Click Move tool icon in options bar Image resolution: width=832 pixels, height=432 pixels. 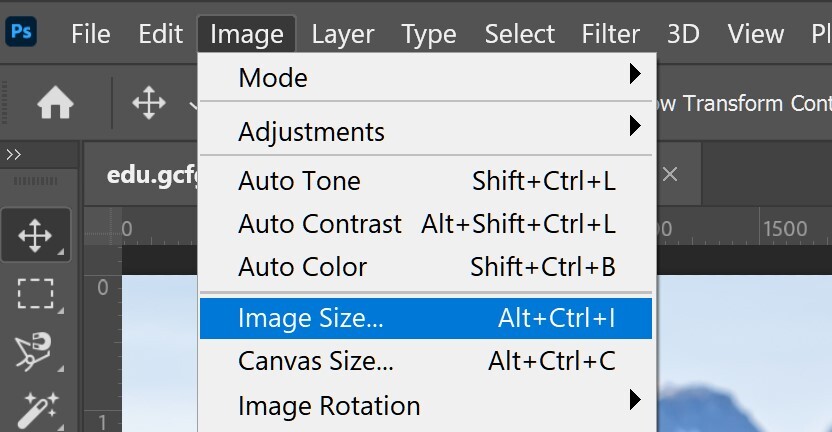pos(149,103)
